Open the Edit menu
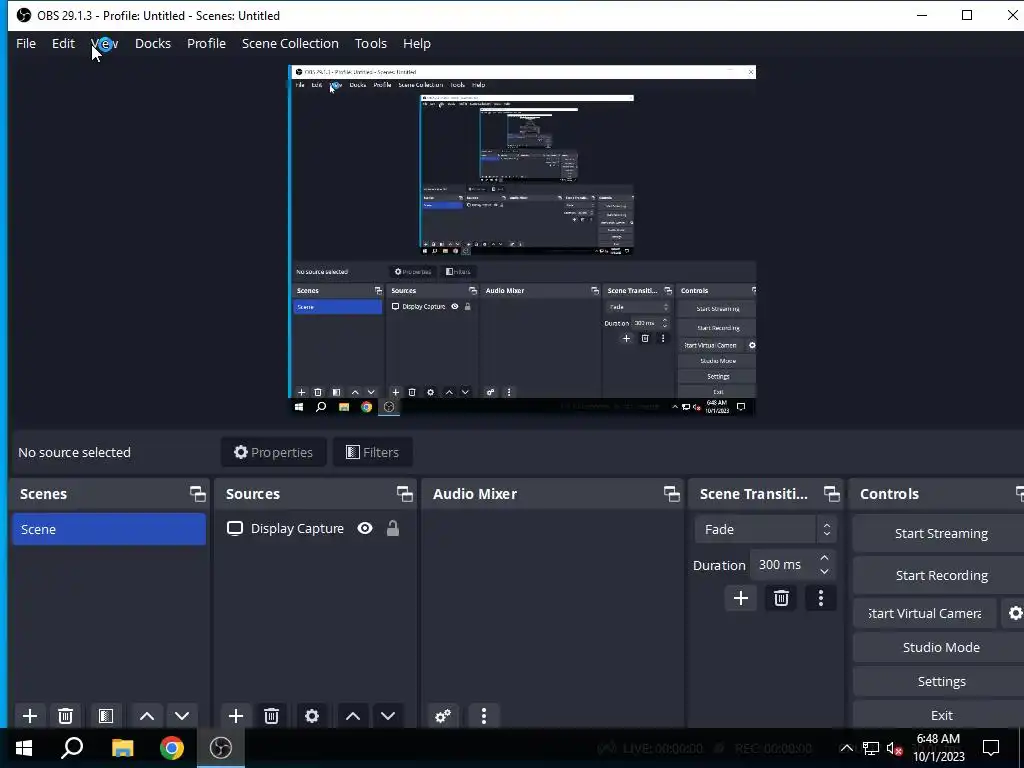 pos(63,43)
